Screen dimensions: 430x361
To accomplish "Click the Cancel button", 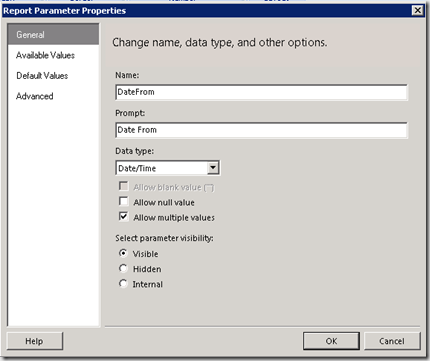I will pyautogui.click(x=392, y=341).
